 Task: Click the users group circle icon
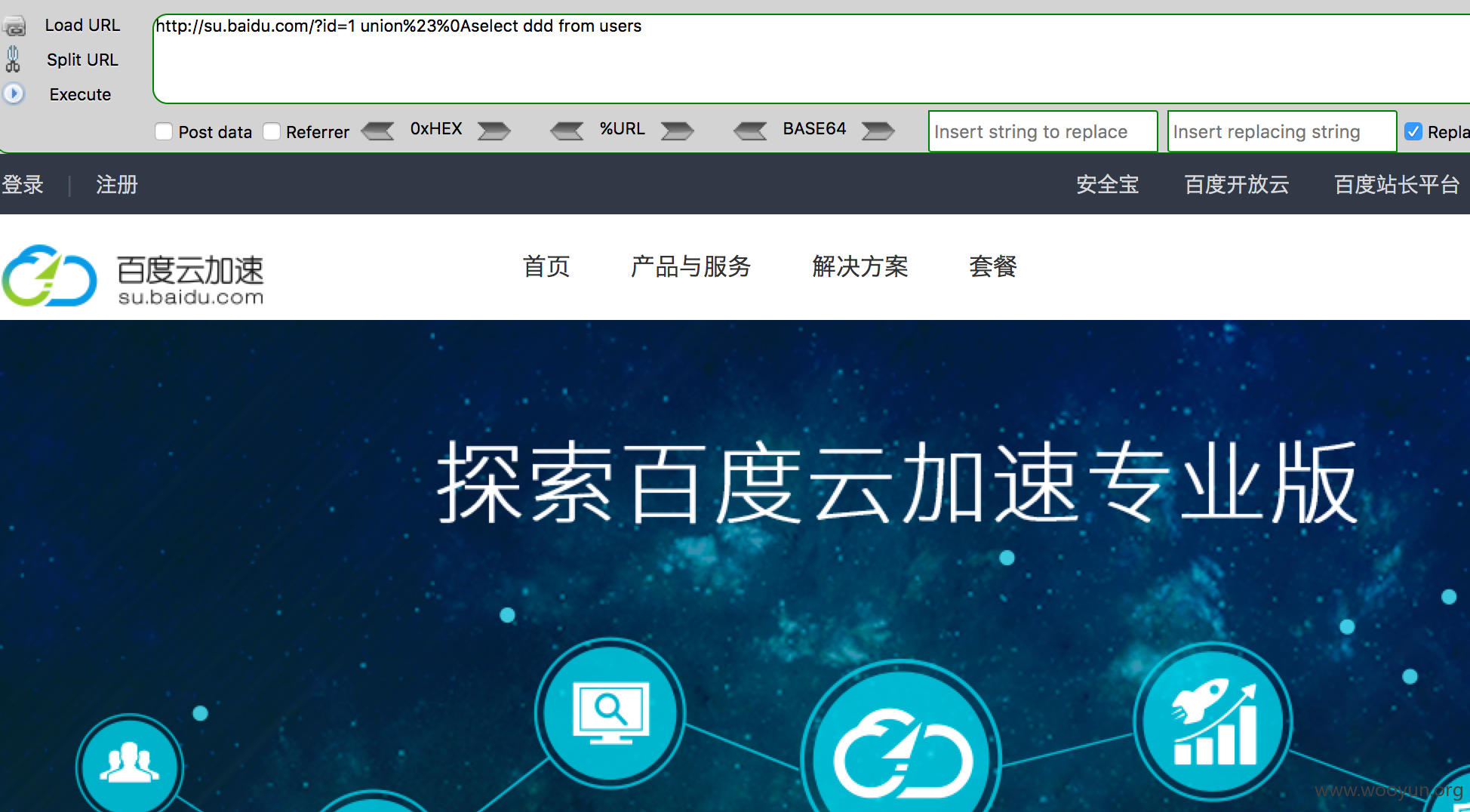130,763
